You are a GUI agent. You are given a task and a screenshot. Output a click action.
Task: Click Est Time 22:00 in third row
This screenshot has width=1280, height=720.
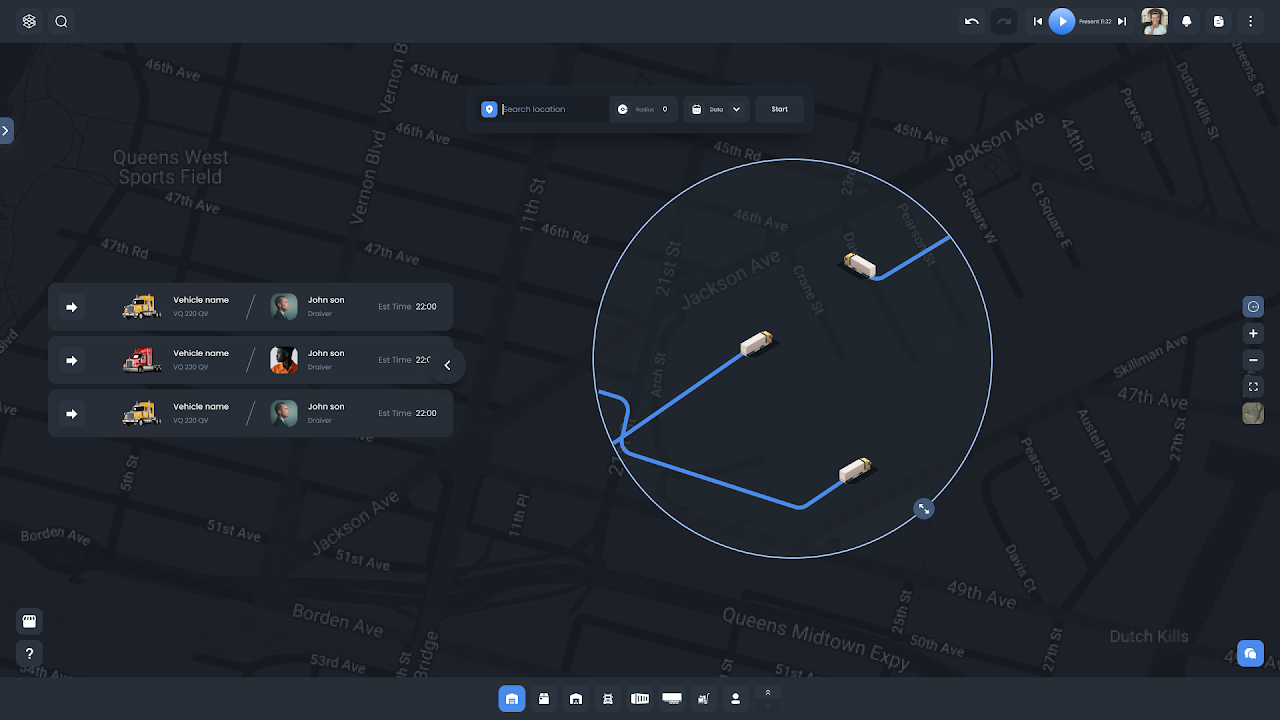407,413
